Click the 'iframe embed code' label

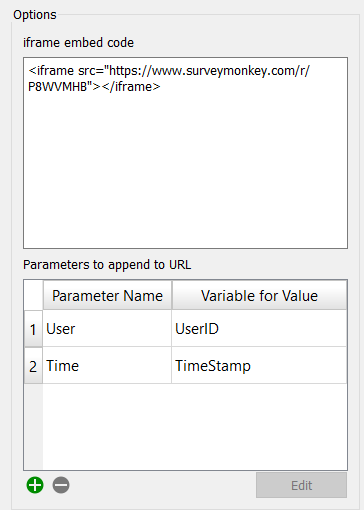point(78,43)
